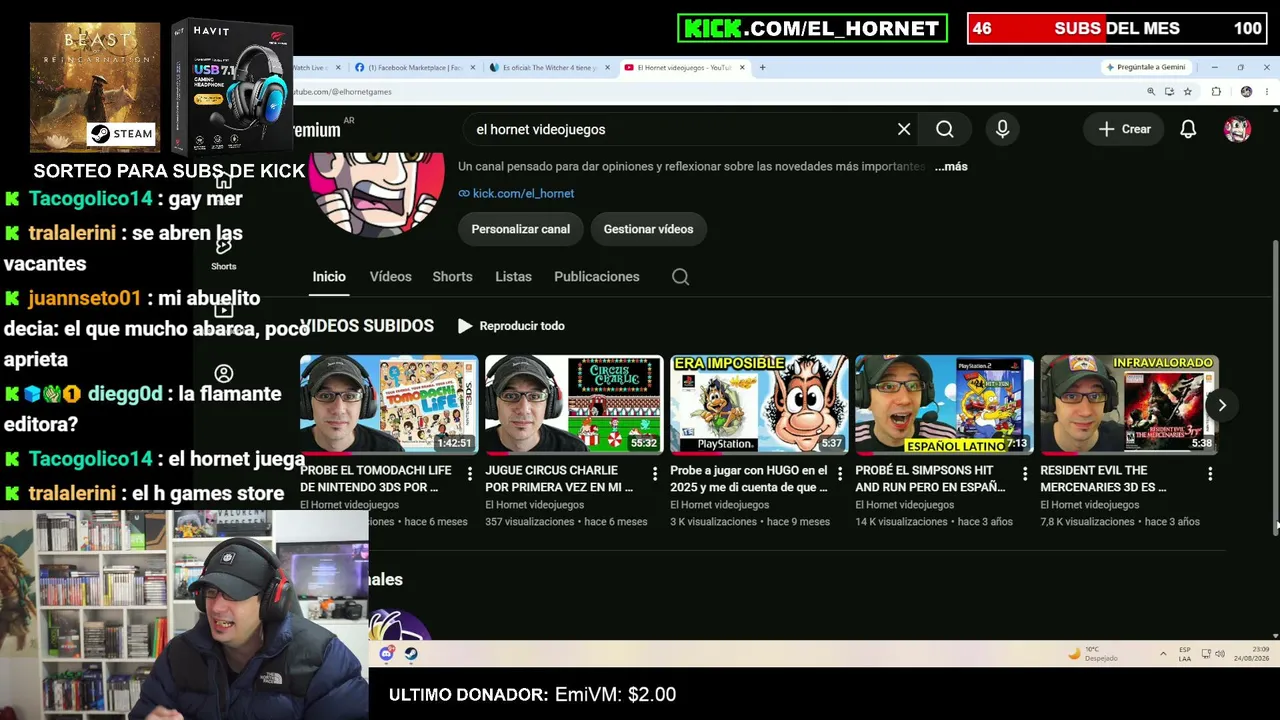
Task: Open options menu for Circus Charlie video
Action: coord(655,473)
